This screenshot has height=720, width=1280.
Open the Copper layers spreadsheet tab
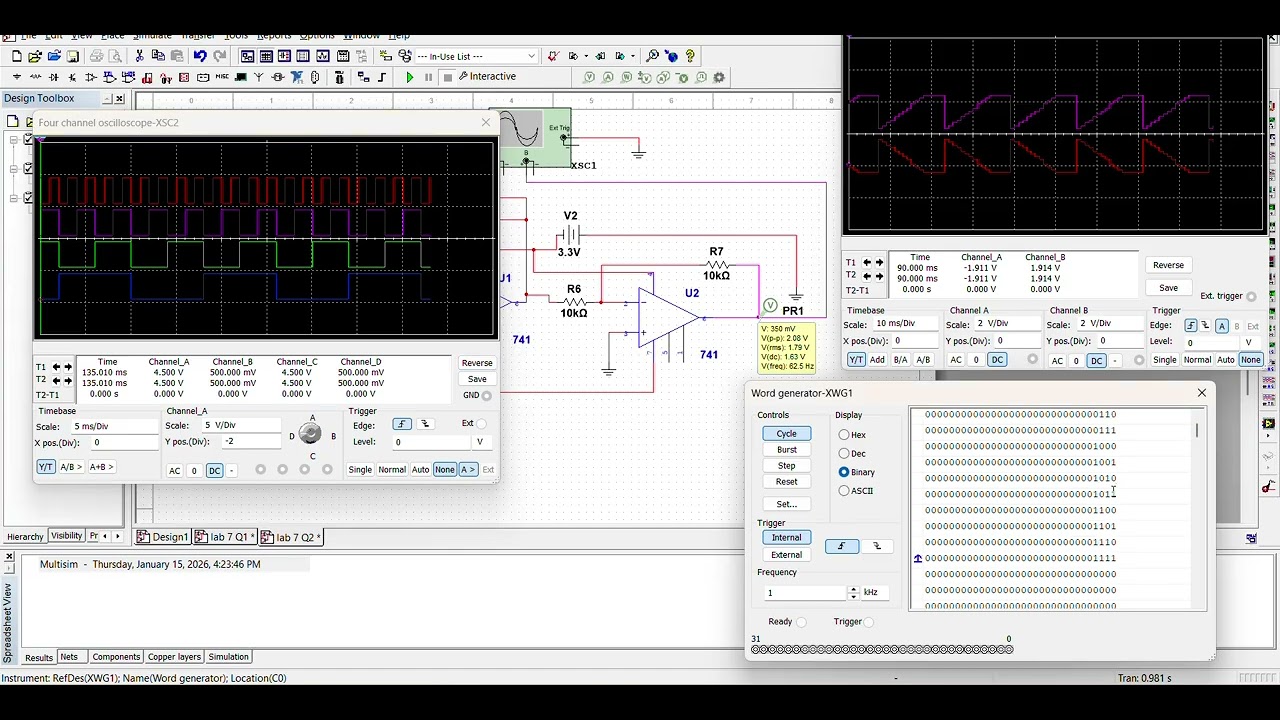(x=174, y=657)
